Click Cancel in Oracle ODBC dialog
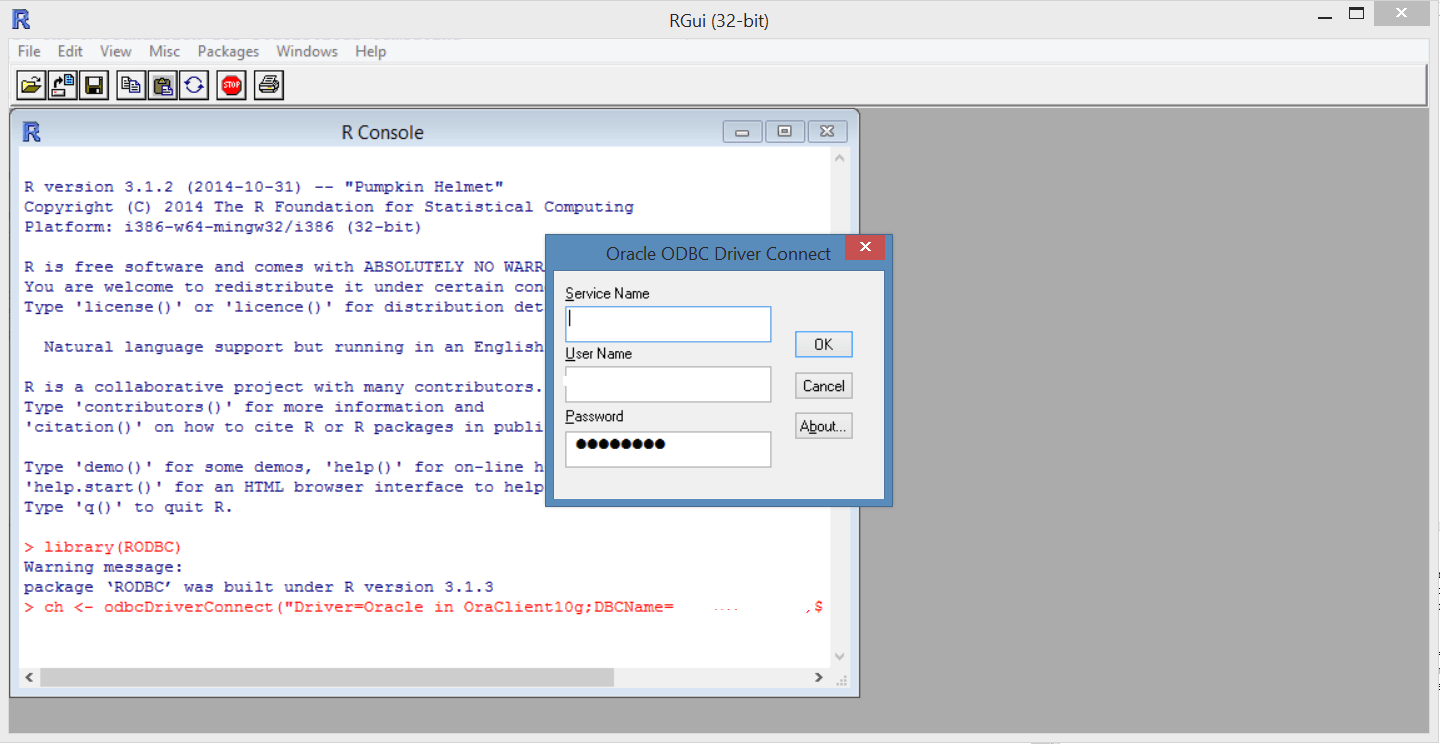Viewport: 1440px width, 744px height. click(824, 386)
